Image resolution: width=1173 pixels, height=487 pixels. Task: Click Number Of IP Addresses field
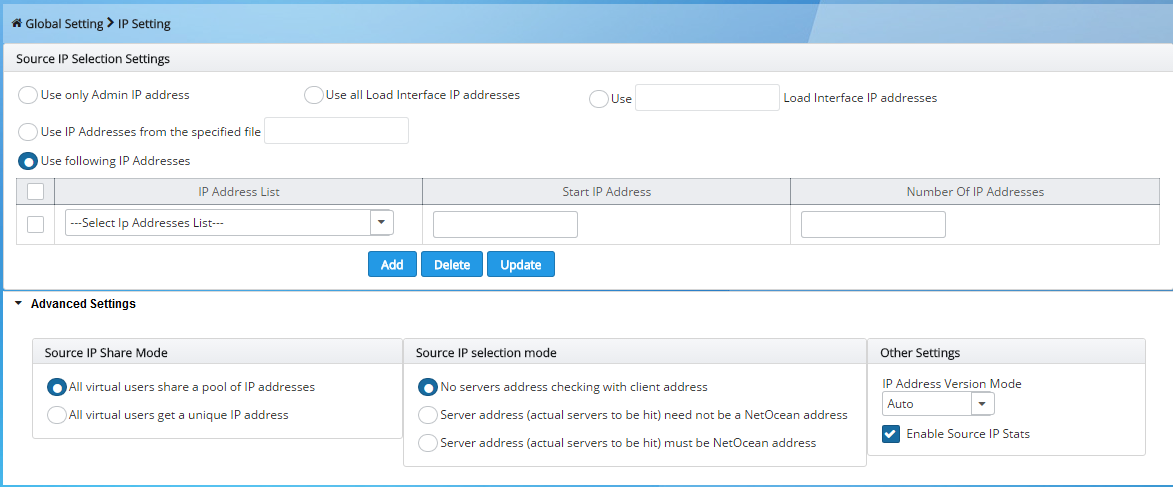coord(873,224)
